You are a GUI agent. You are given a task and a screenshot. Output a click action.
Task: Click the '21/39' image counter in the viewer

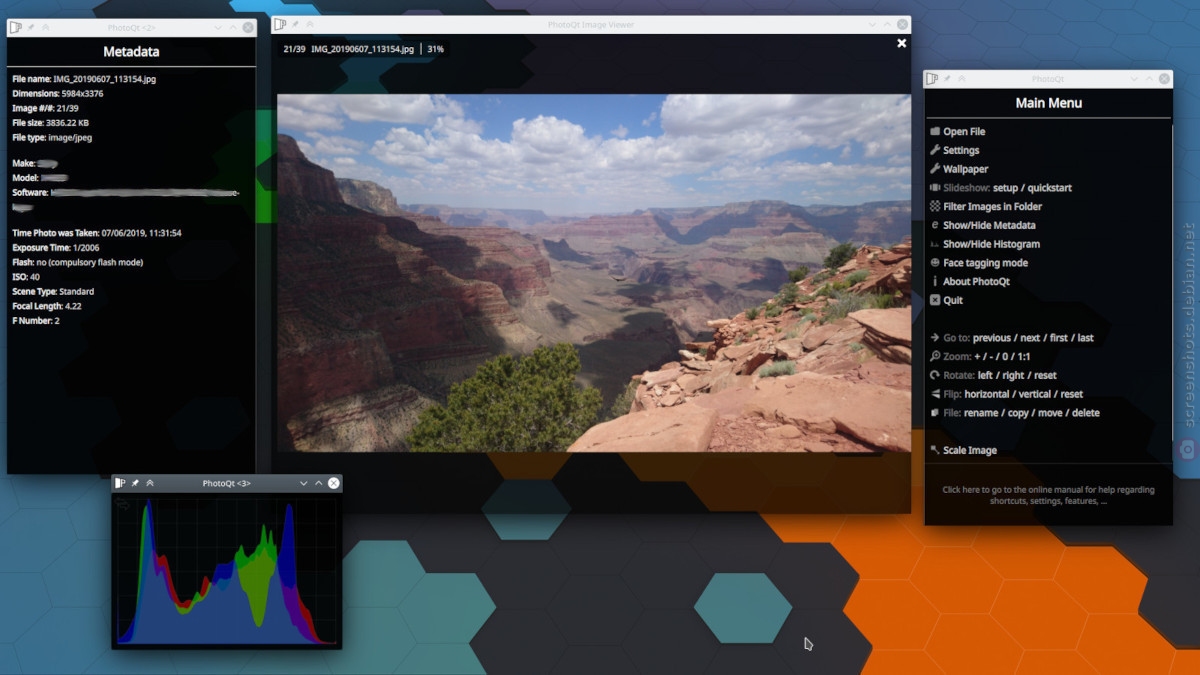pyautogui.click(x=294, y=48)
